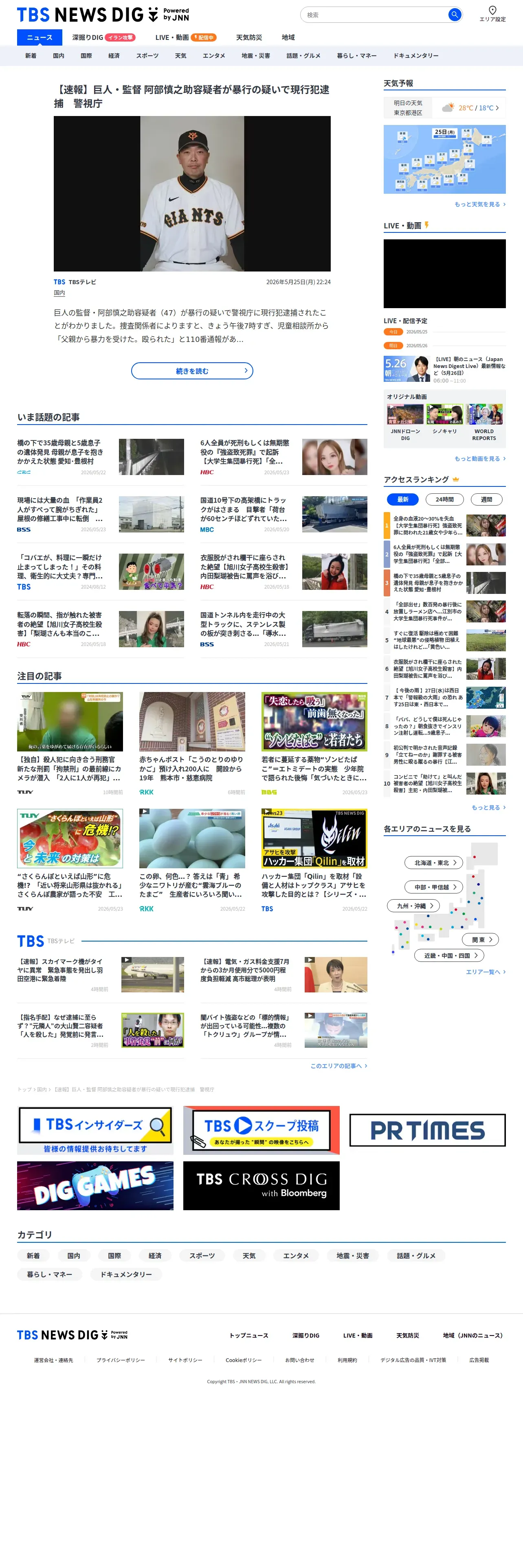Switch to the 天気防災 tab in the top navigation

(x=249, y=38)
